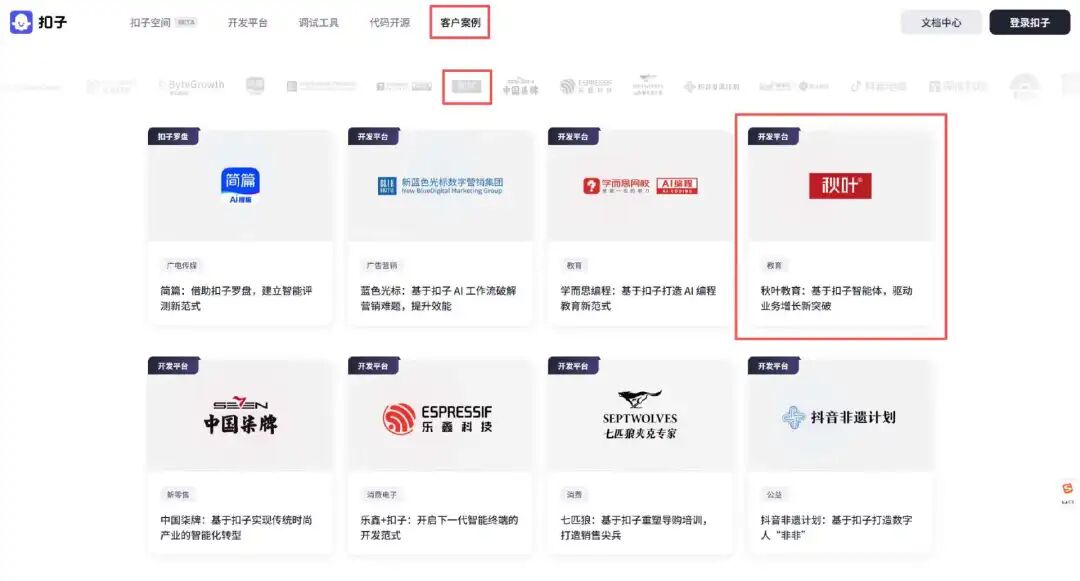Click the 学而思网校 AI编程 card logo
1080x581 pixels.
(x=640, y=186)
